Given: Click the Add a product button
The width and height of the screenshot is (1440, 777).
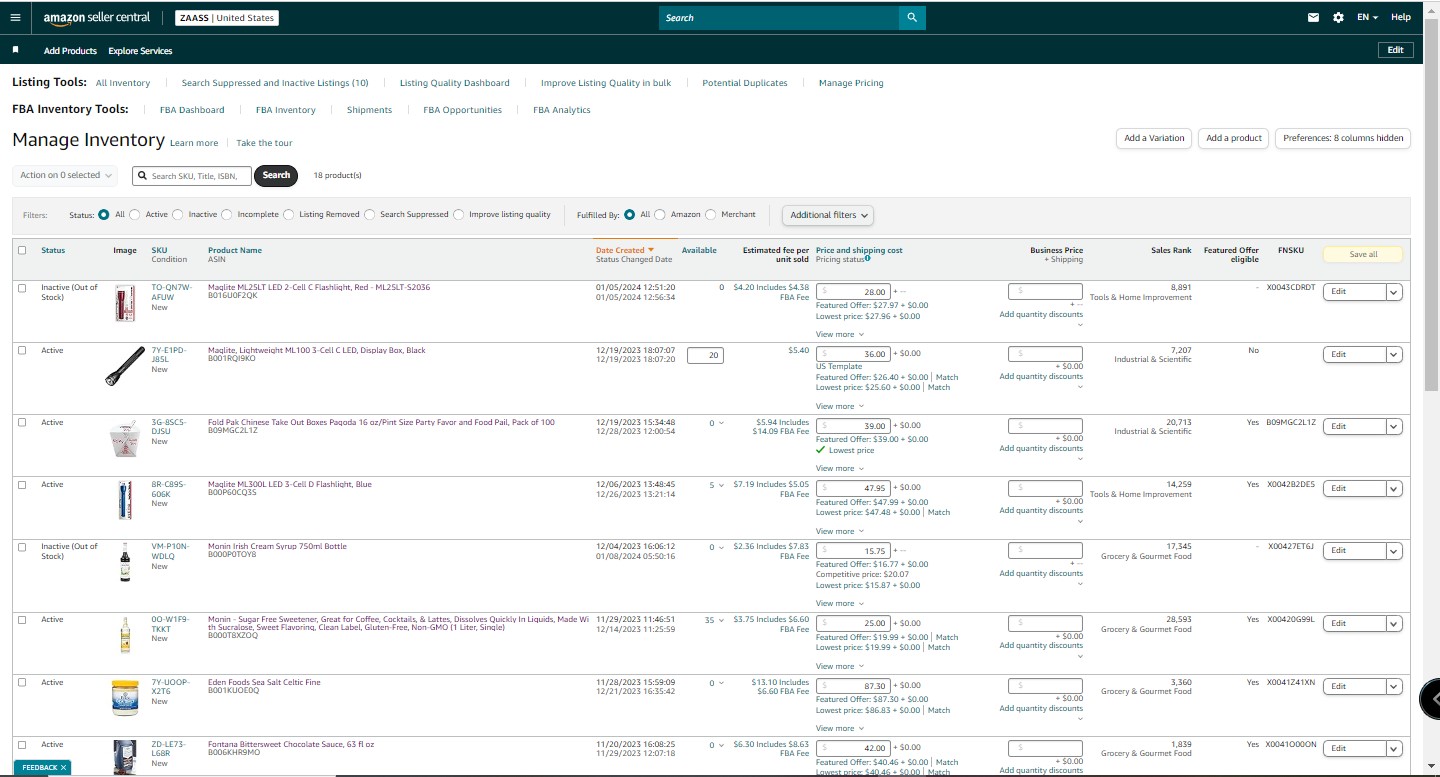Looking at the screenshot, I should point(1234,138).
